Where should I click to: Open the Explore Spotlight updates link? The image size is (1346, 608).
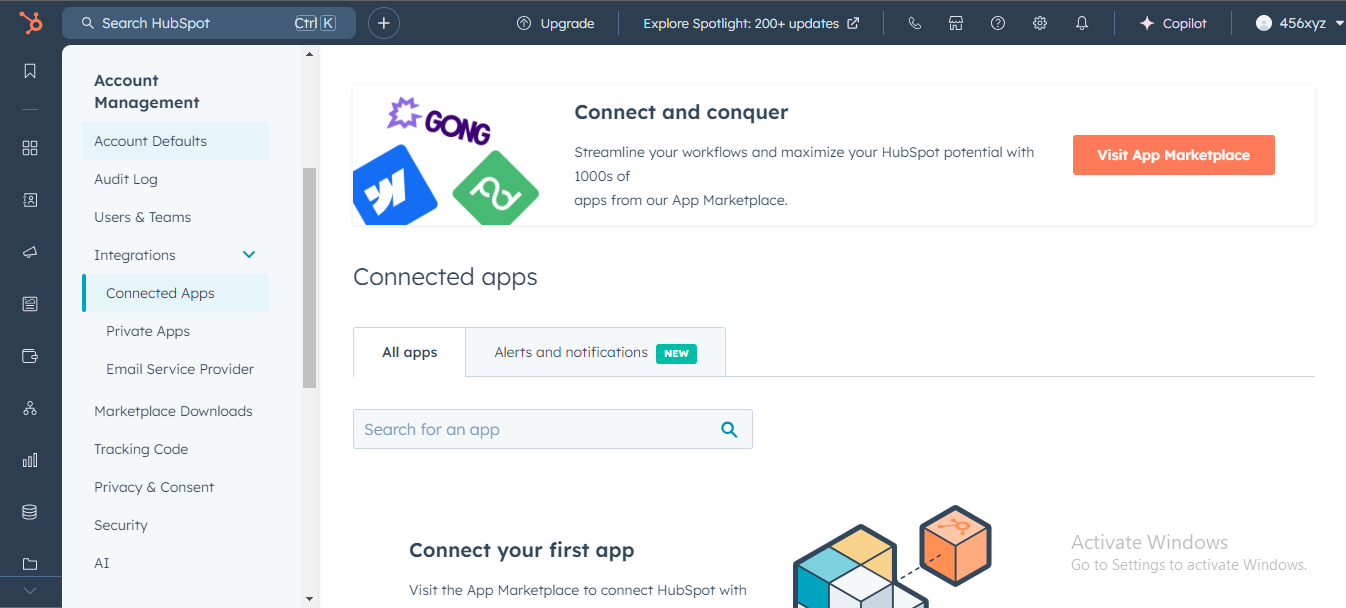750,23
